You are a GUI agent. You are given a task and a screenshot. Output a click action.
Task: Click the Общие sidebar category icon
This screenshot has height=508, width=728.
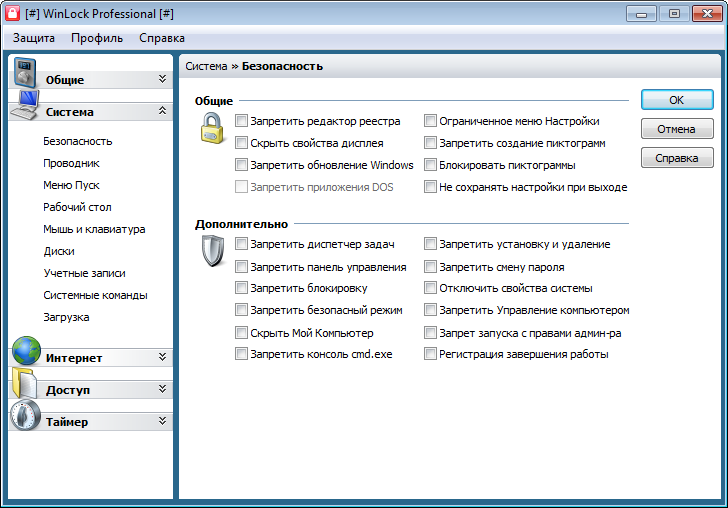[x=25, y=73]
